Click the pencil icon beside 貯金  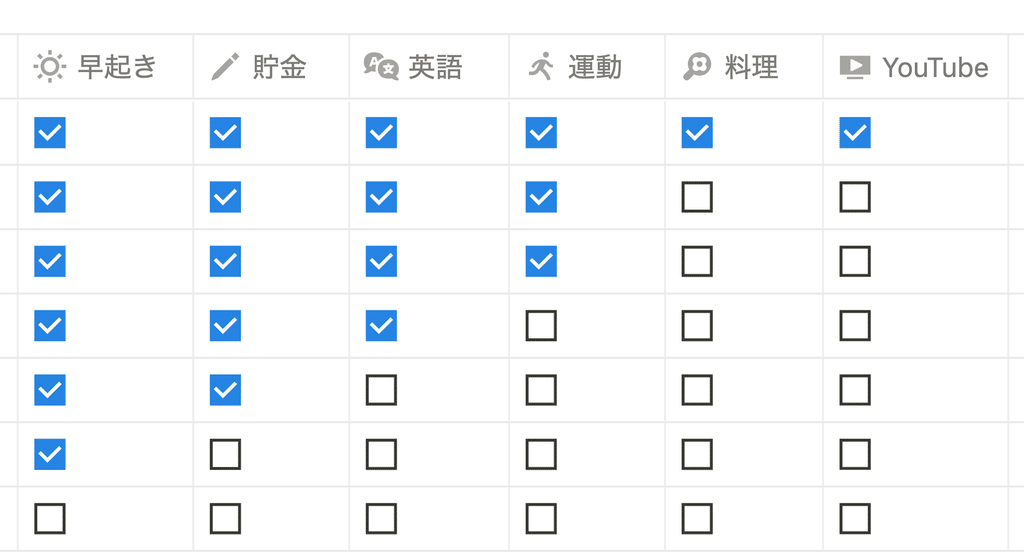225,67
